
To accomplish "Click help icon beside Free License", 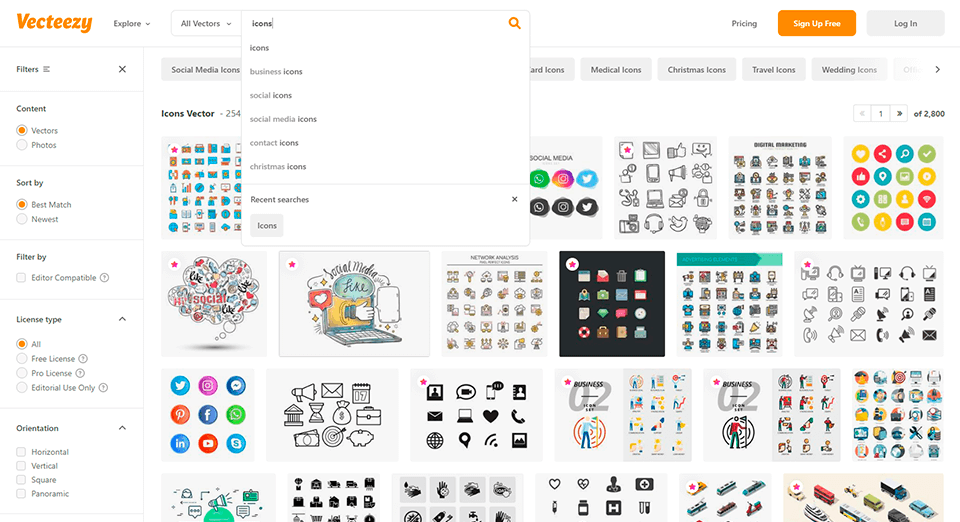I will coord(83,358).
